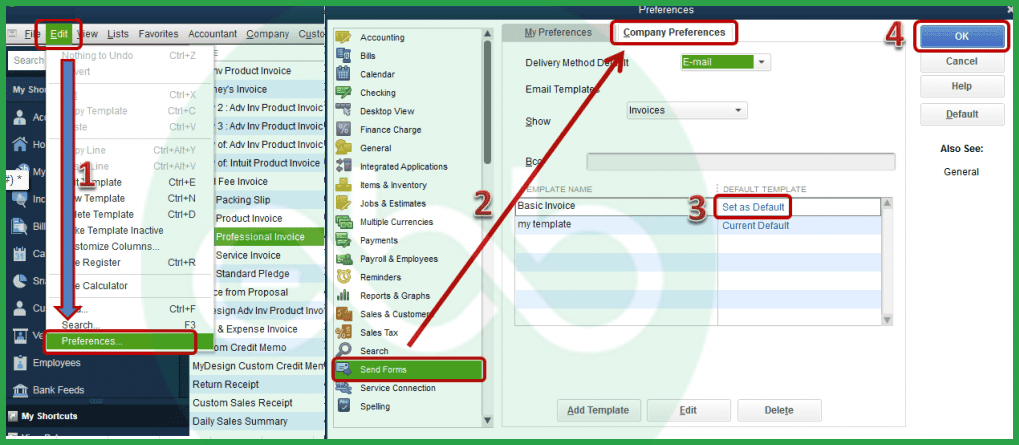1019x445 pixels.
Task: Click the Add Template button
Action: (599, 410)
